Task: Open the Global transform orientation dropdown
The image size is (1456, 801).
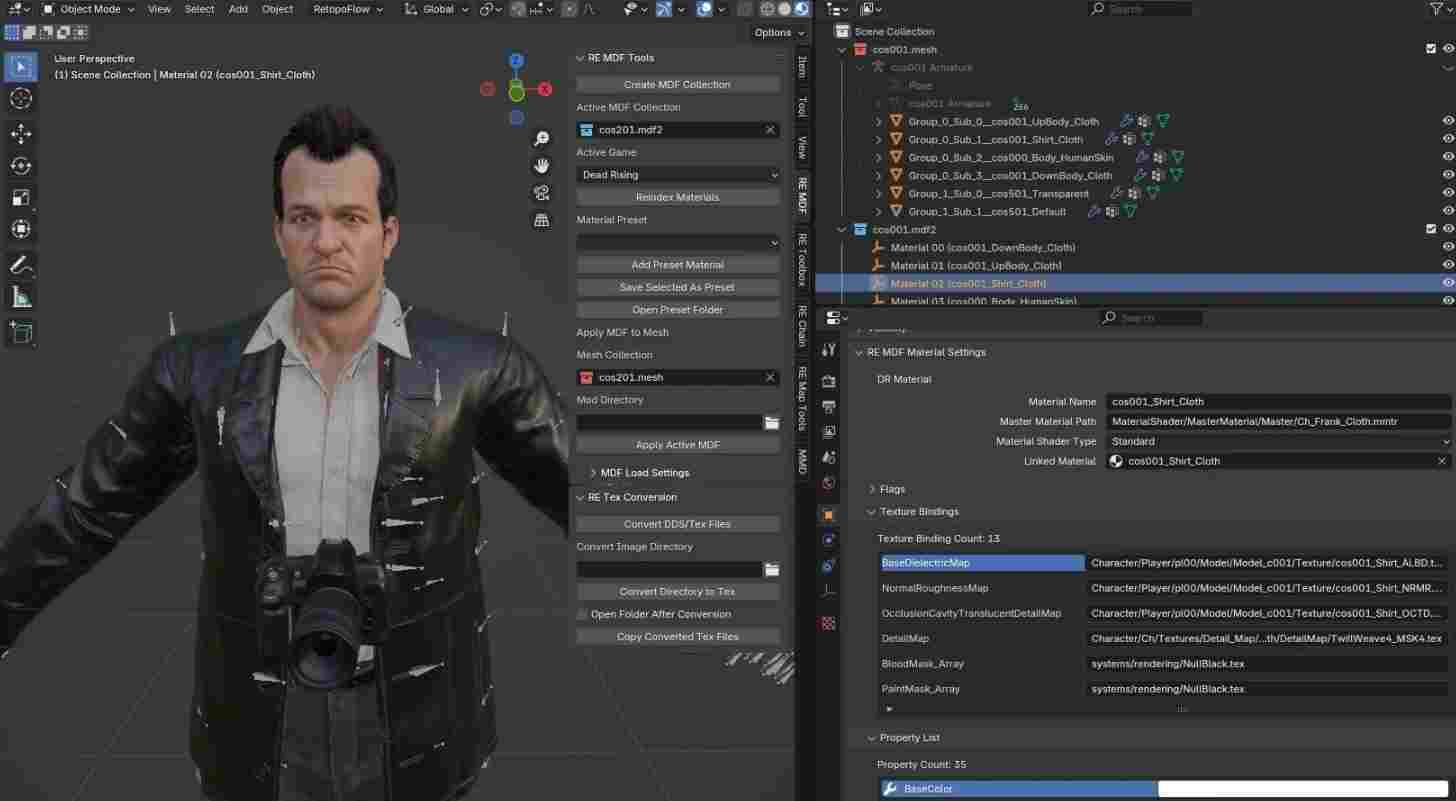Action: point(436,9)
